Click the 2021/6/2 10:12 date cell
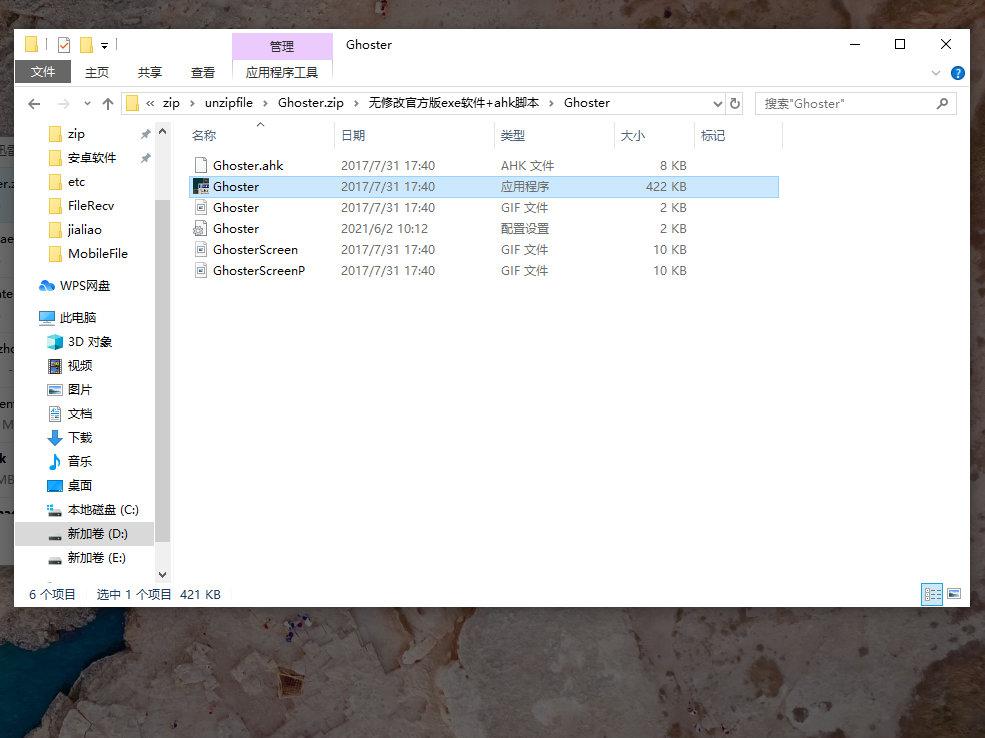The image size is (985, 738). pos(384,229)
